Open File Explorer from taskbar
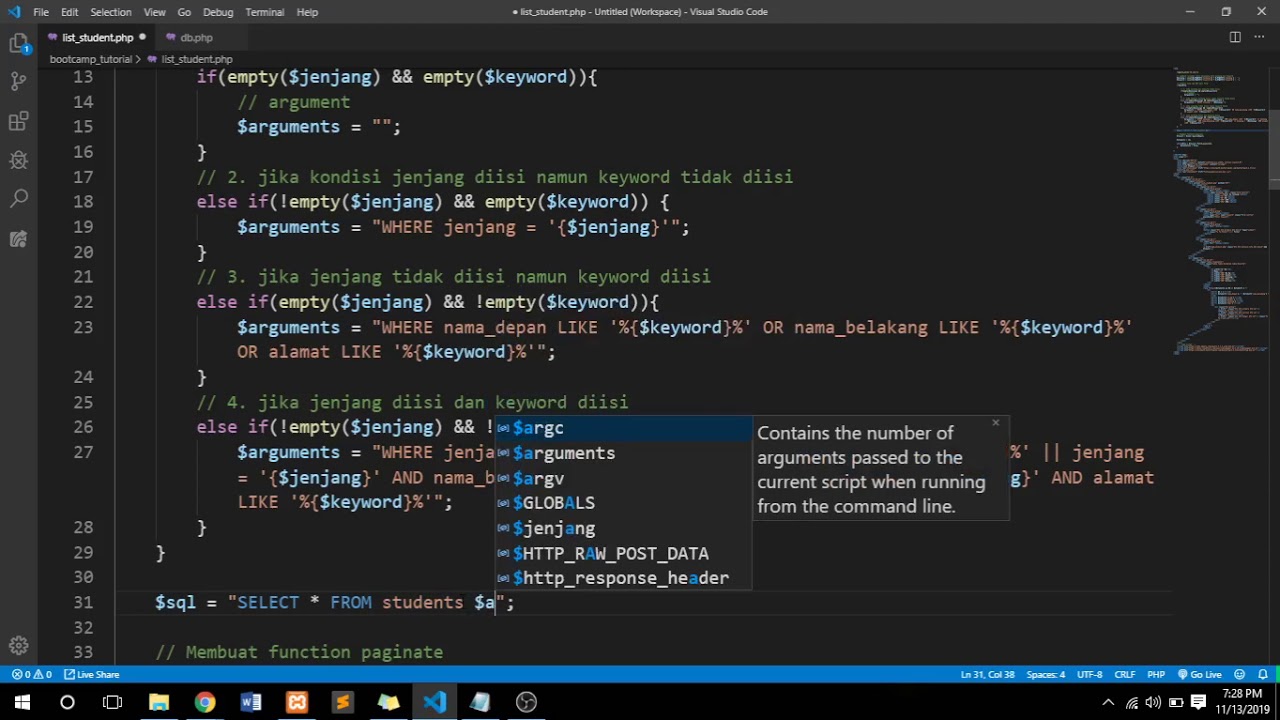This screenshot has width=1280, height=720. click(159, 702)
